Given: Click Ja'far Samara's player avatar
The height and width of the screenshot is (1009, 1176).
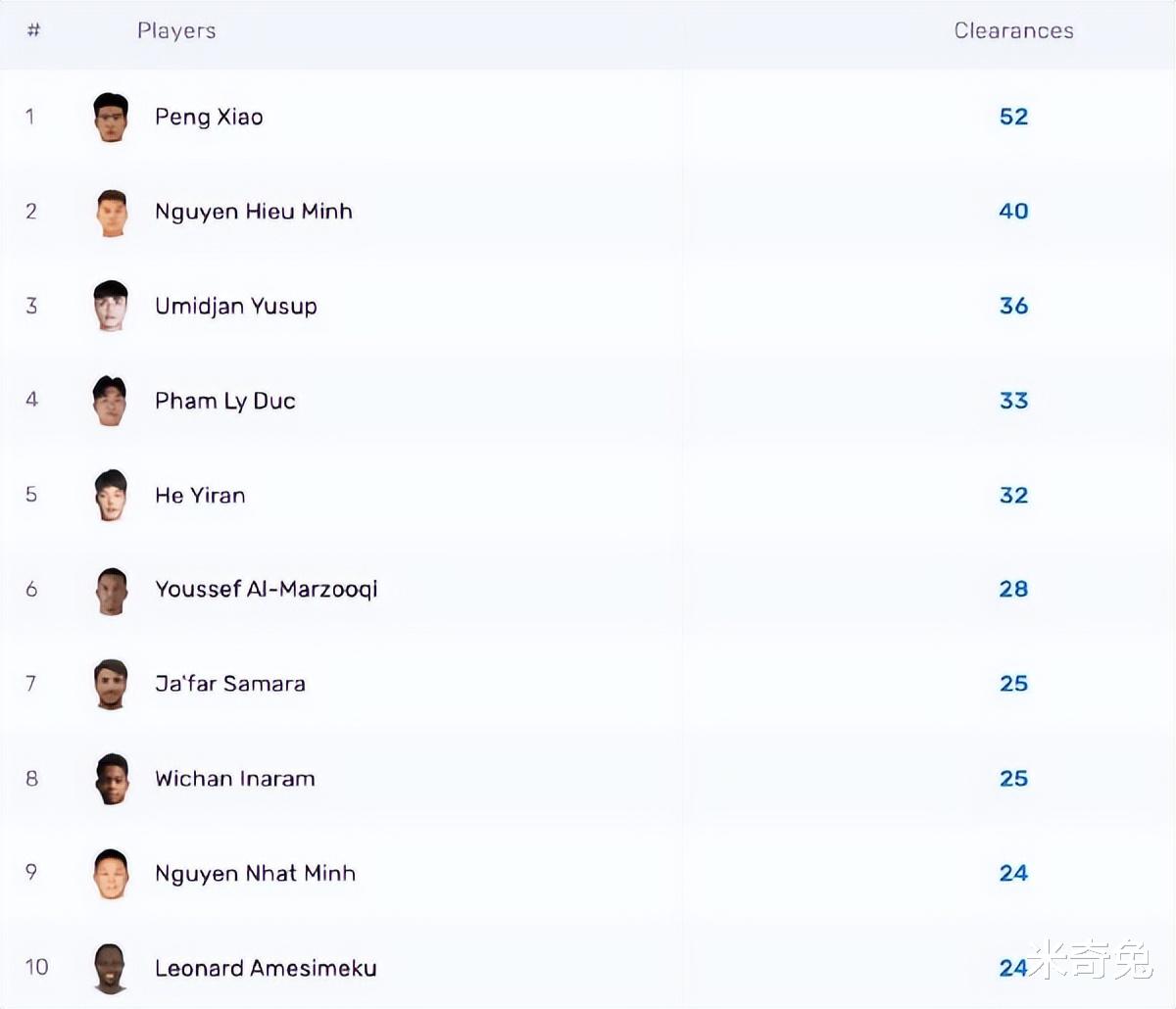Looking at the screenshot, I should [111, 685].
